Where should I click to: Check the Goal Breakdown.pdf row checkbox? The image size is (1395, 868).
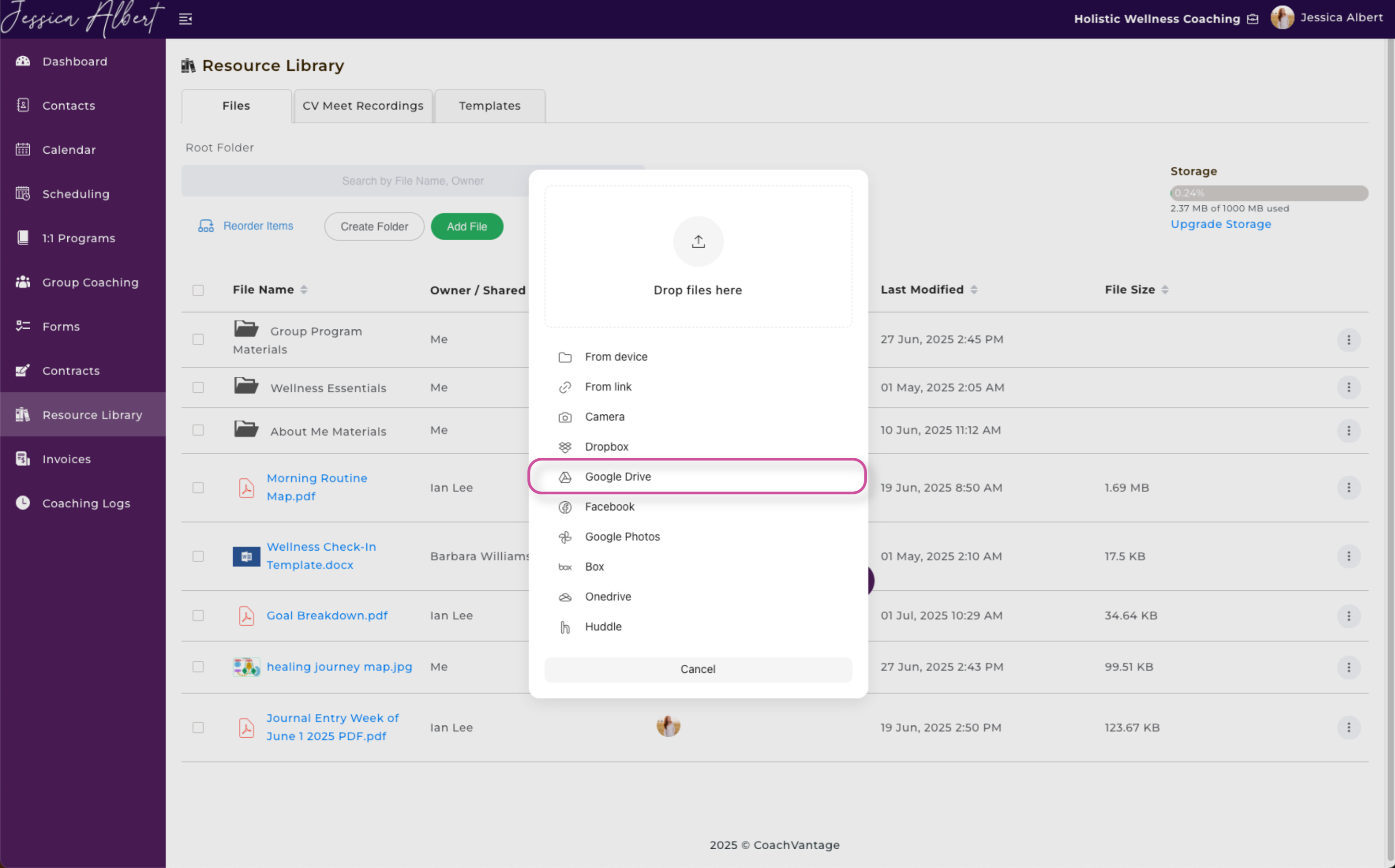[x=198, y=616]
